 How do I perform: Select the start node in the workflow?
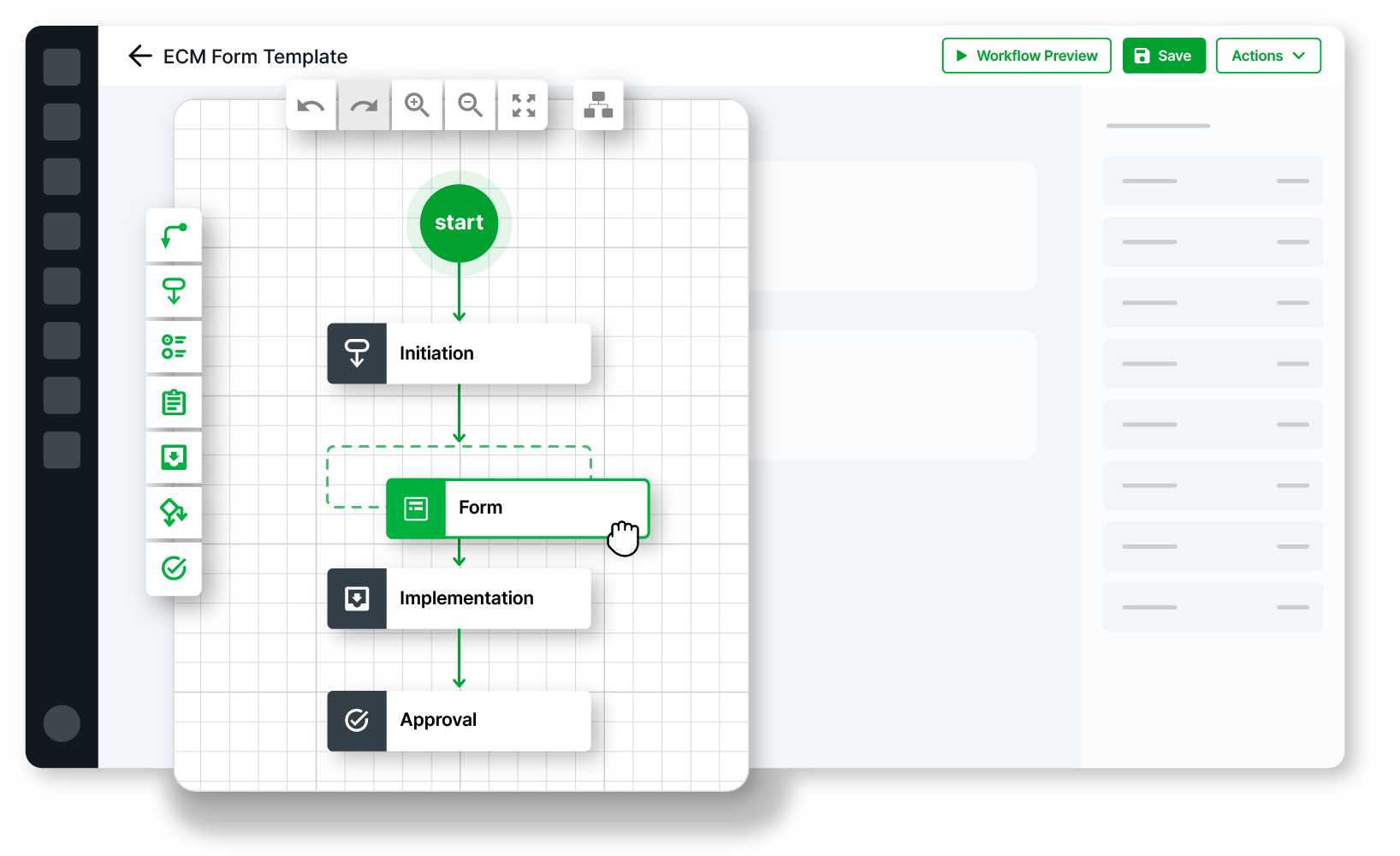(459, 223)
